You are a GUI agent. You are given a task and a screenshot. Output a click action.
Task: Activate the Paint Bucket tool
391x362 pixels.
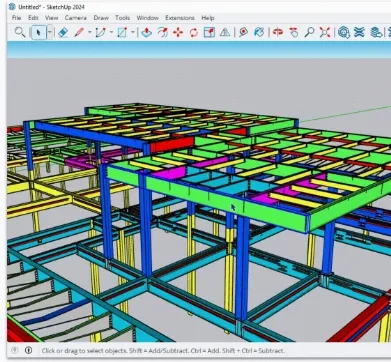coord(259,32)
